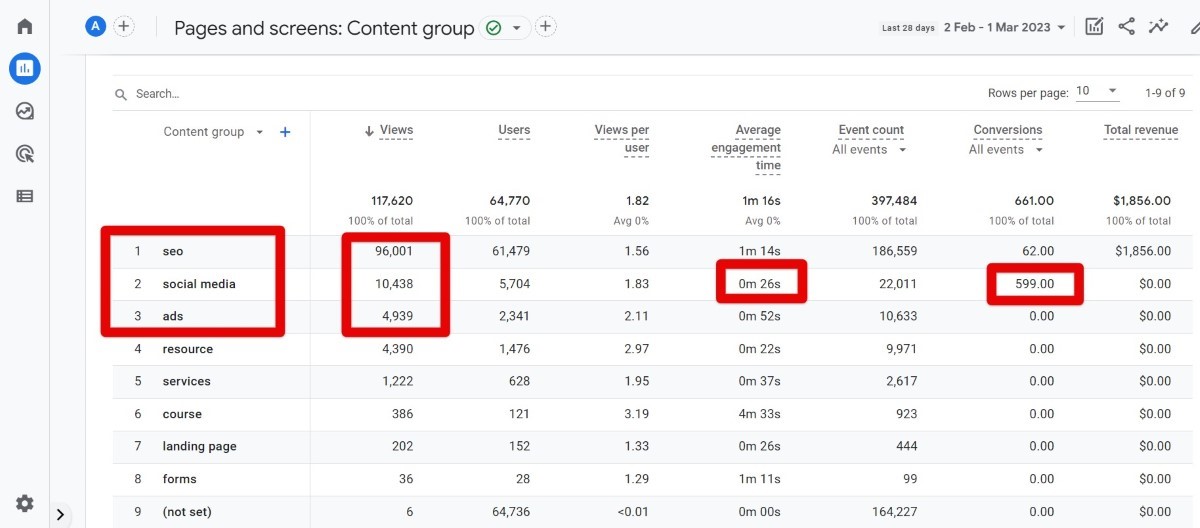The height and width of the screenshot is (528, 1200).
Task: Open All events dropdown under Event count
Action: pos(870,150)
